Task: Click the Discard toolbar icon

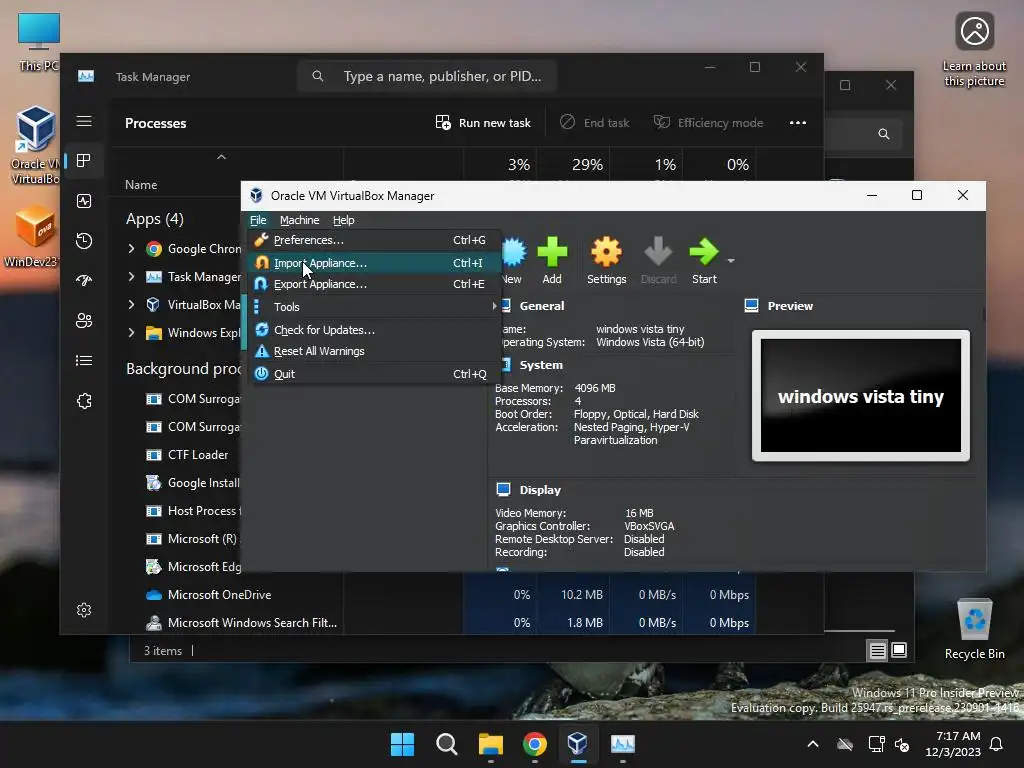Action: tap(658, 260)
